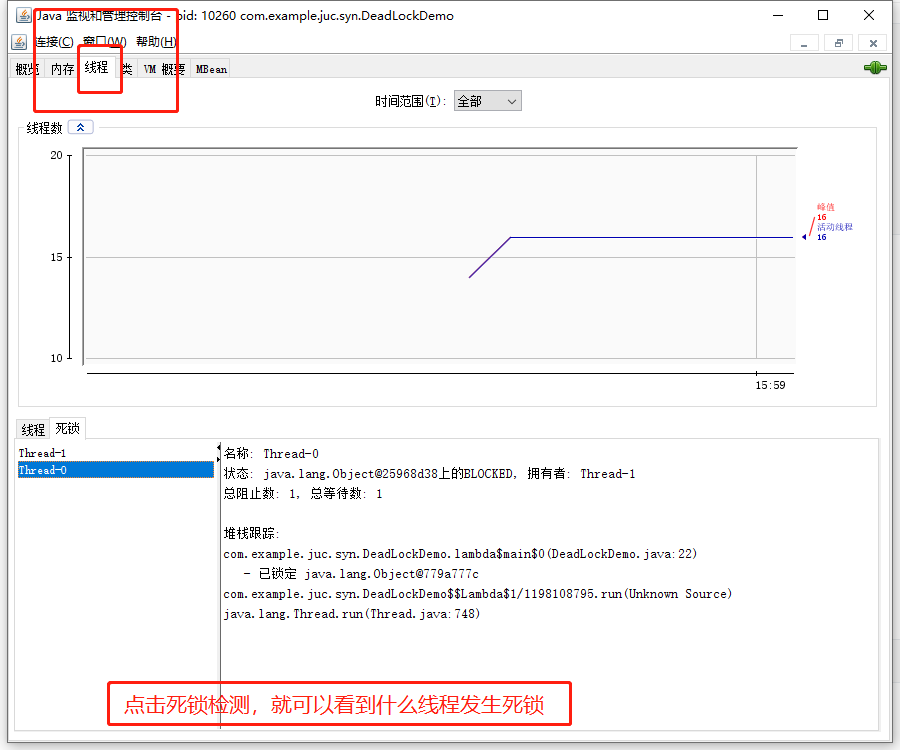Screen dimensions: 900x750
Task: Click the 名称: Thread-0 line
Action: coord(271,453)
